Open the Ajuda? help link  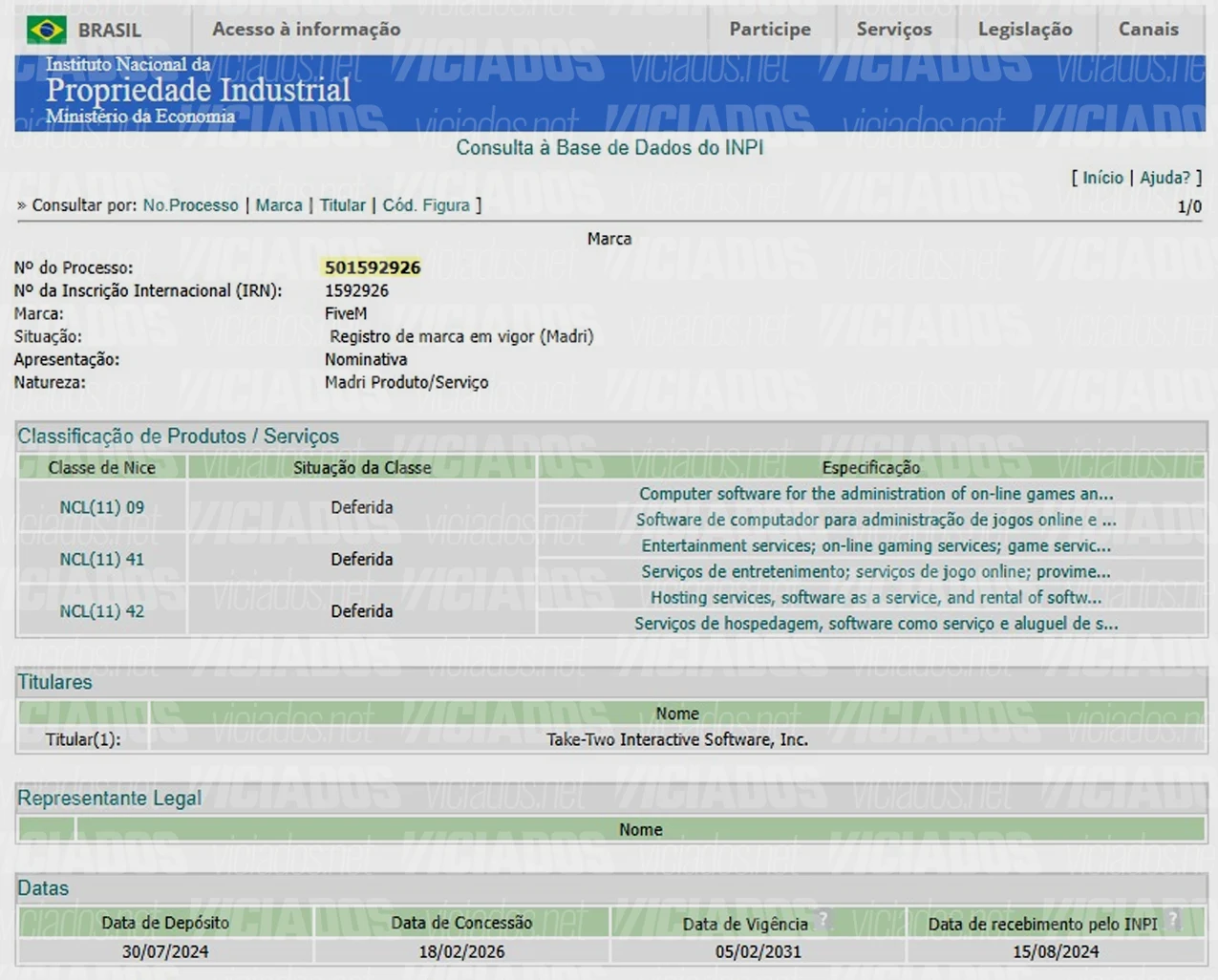[1165, 178]
